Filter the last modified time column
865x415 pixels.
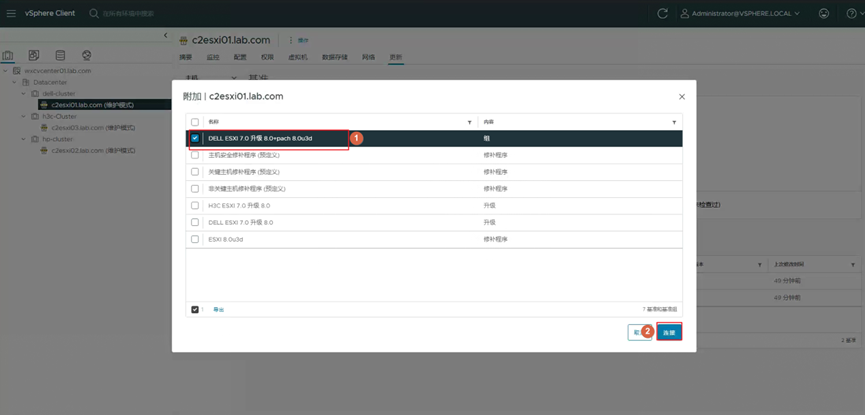tap(852, 265)
